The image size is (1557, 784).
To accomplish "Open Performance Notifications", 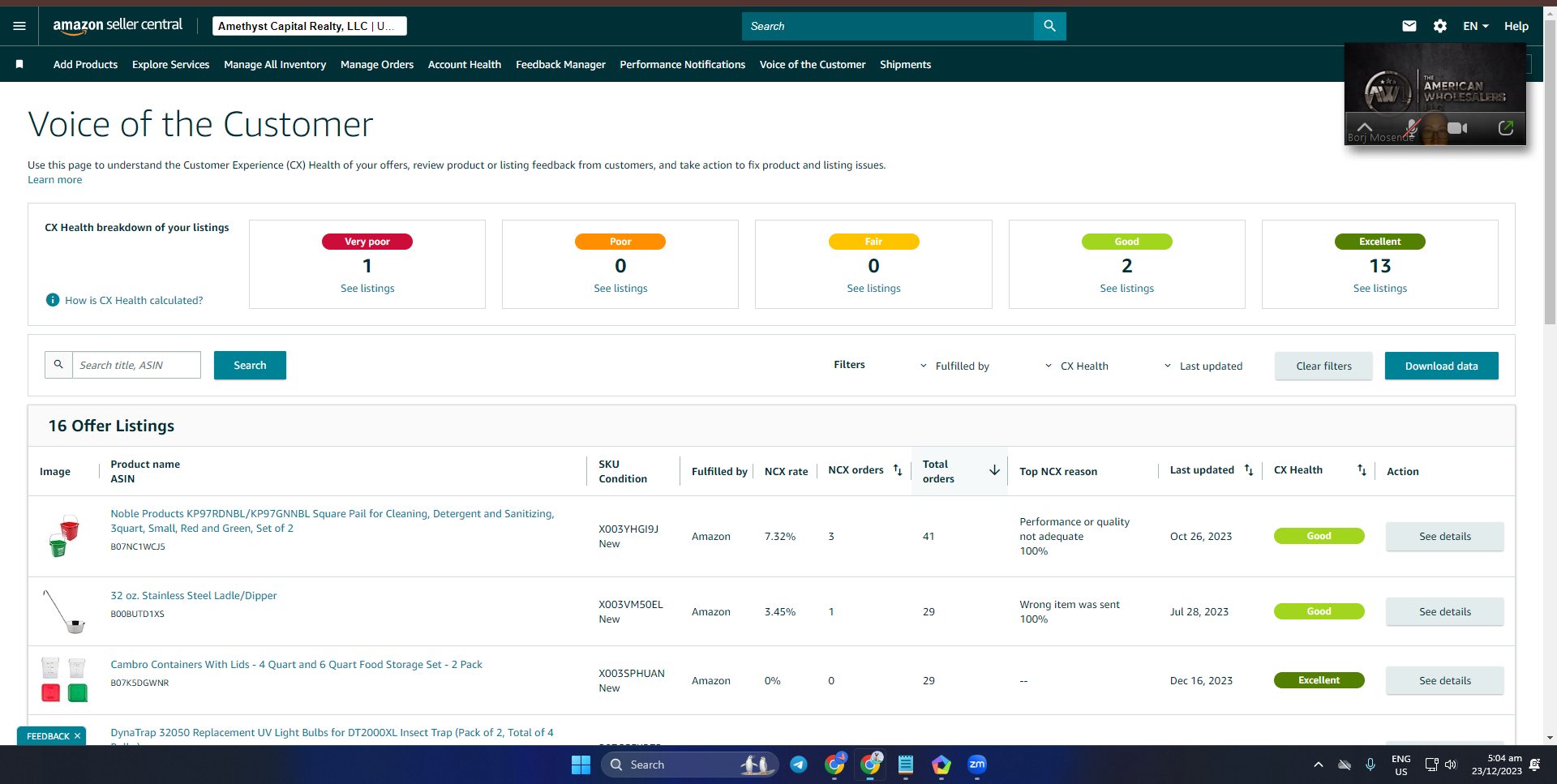I will click(x=683, y=64).
